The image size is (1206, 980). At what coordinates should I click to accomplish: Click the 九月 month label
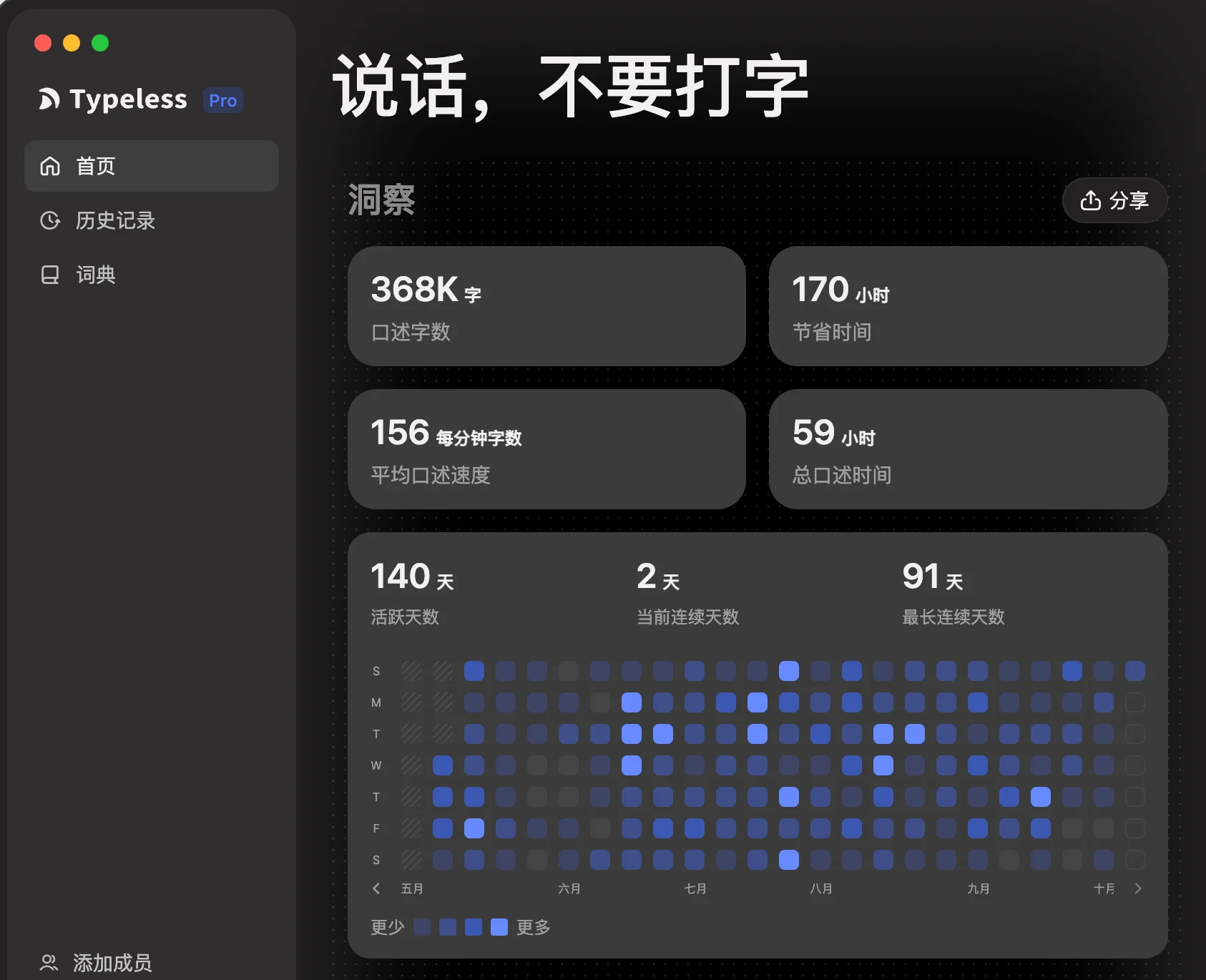click(979, 888)
